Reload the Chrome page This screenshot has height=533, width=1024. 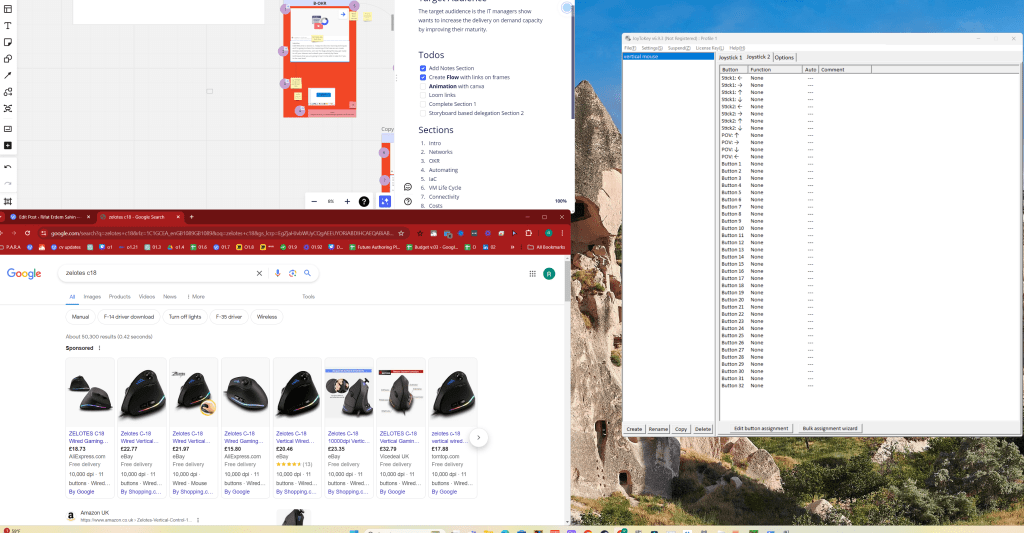(x=27, y=233)
